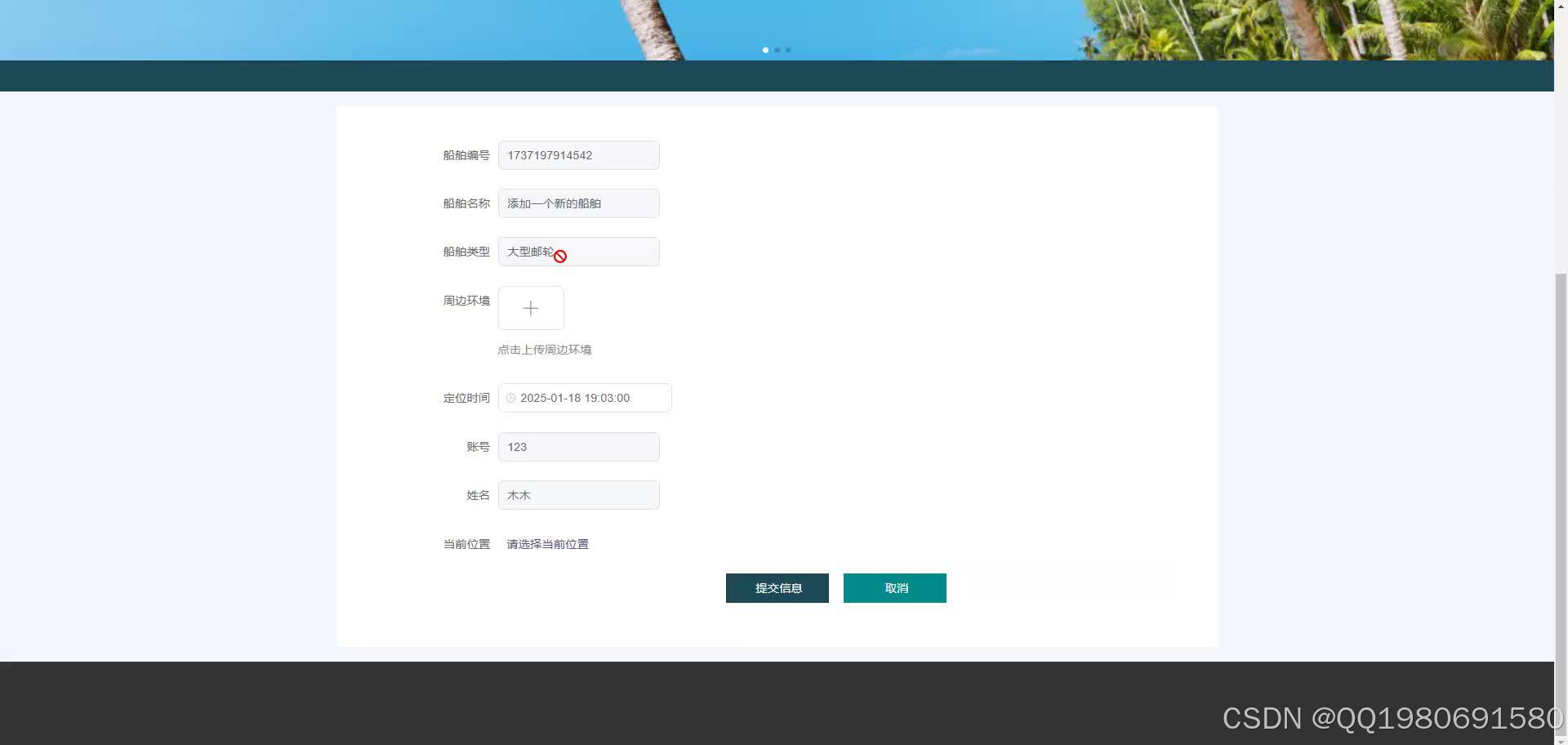Click the scrollbar down arrow
The width and height of the screenshot is (1568, 745).
point(1561,739)
